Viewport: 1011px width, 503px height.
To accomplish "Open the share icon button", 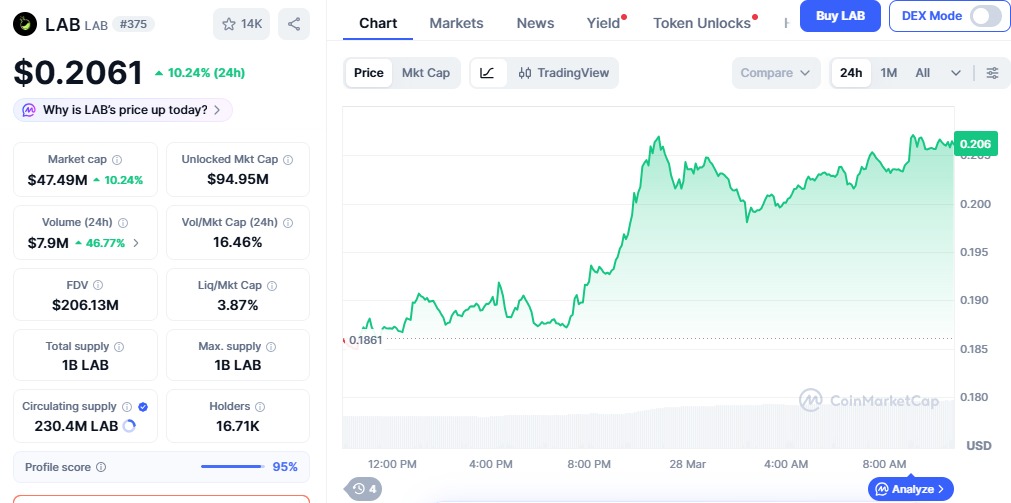I will click(x=294, y=24).
